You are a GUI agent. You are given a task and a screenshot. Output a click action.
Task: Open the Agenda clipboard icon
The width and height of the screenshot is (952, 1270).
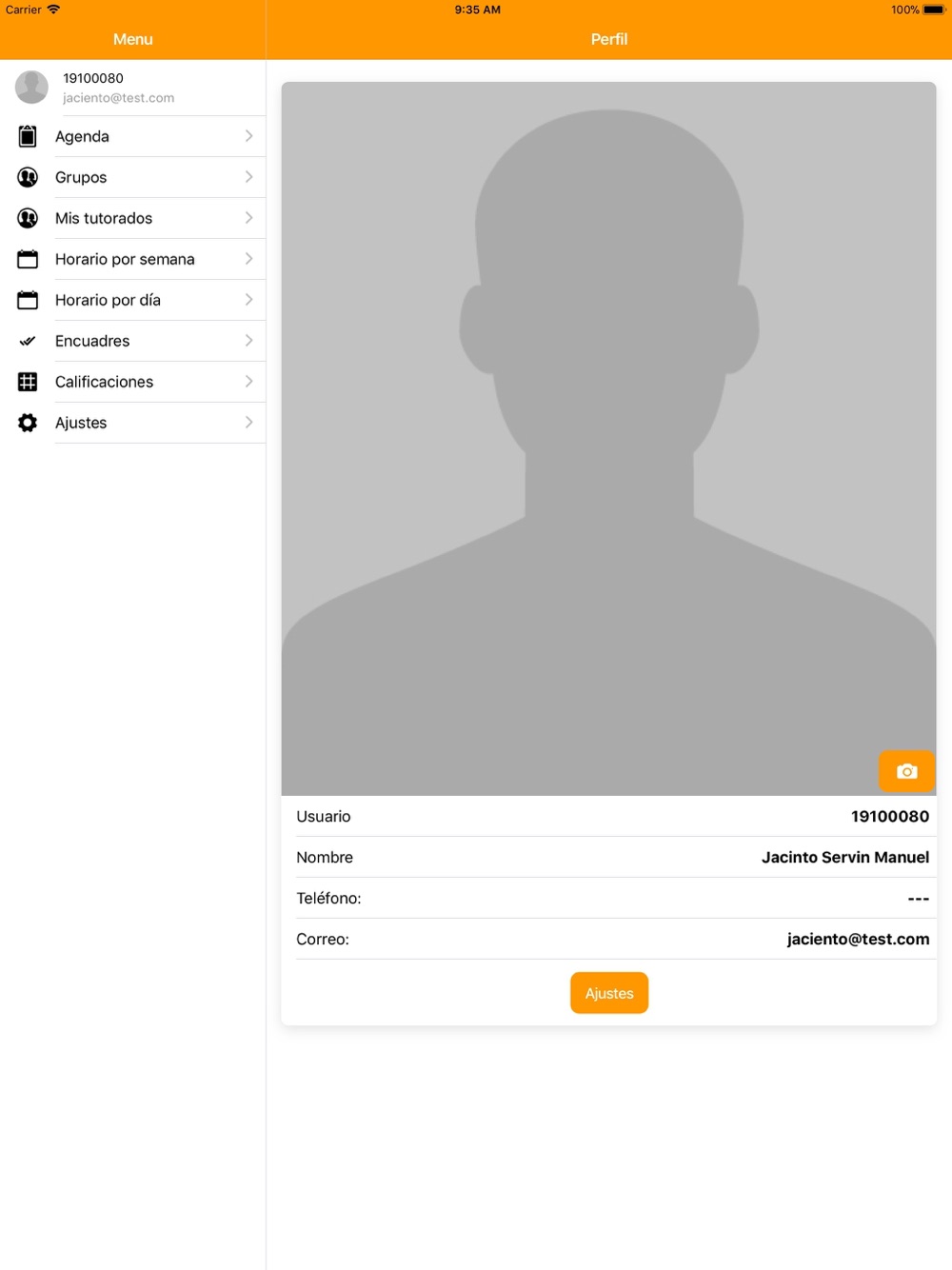click(x=28, y=136)
